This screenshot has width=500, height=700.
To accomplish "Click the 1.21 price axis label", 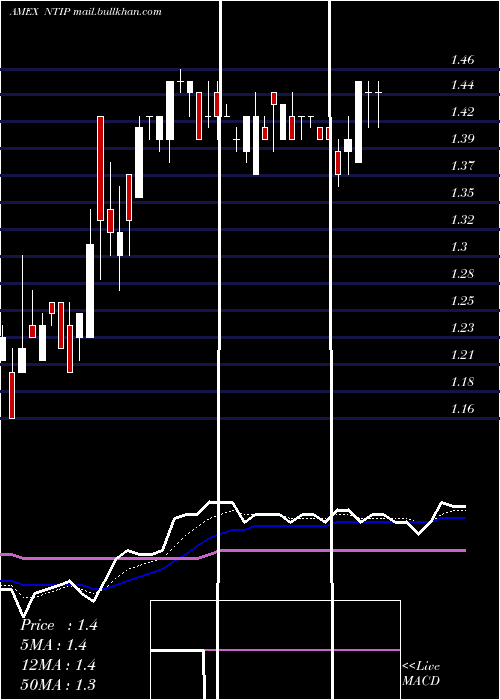I will pyautogui.click(x=462, y=354).
